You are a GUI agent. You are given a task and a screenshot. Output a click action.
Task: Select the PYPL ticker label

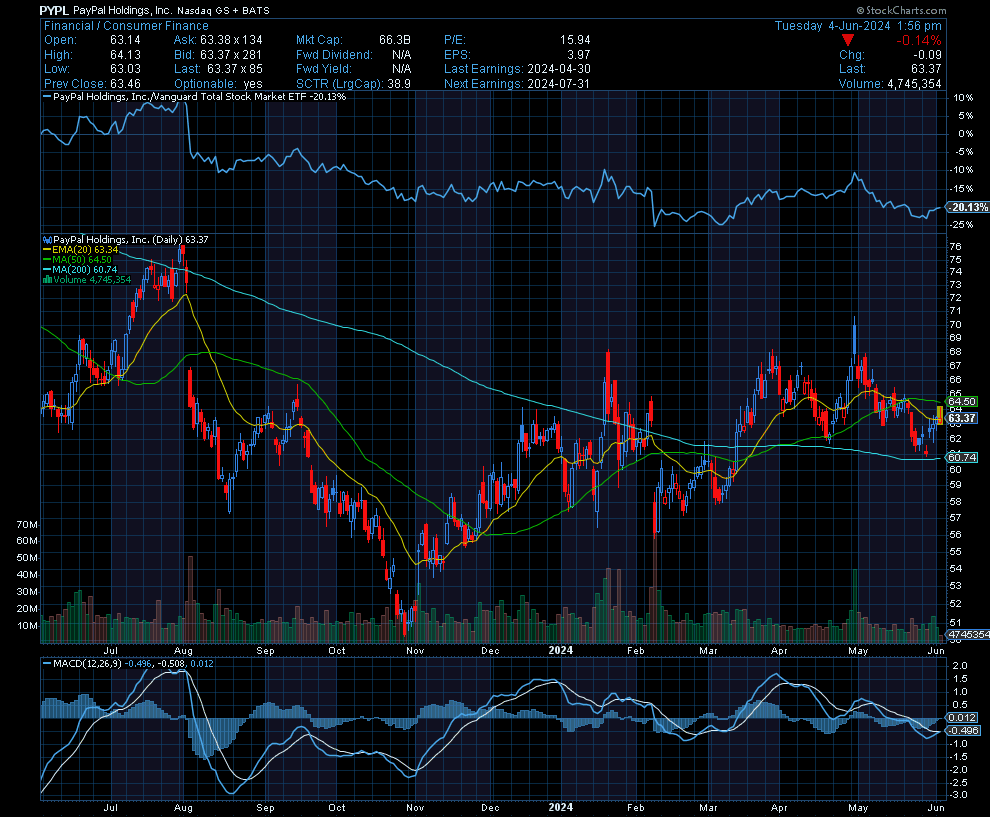(50, 10)
